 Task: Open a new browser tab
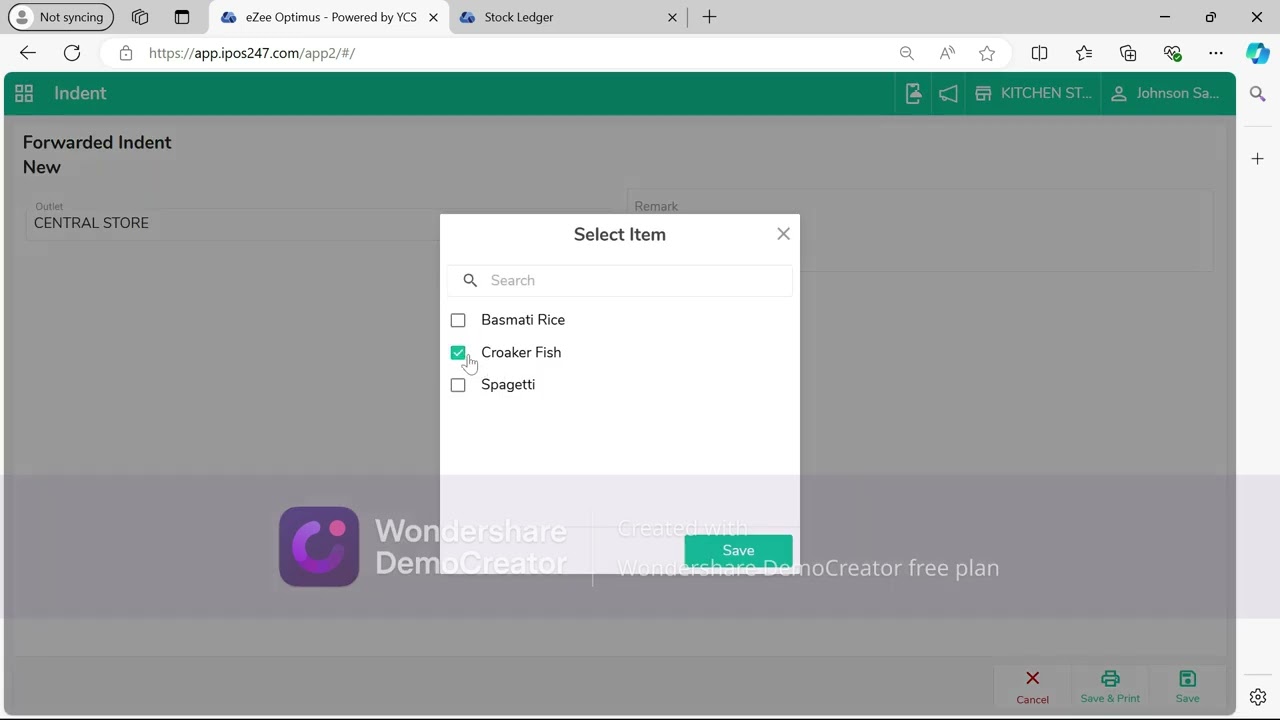(709, 17)
